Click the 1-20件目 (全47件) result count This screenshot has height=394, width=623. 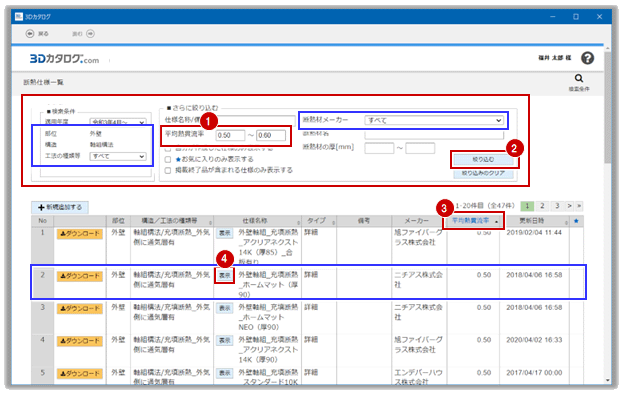coord(485,206)
